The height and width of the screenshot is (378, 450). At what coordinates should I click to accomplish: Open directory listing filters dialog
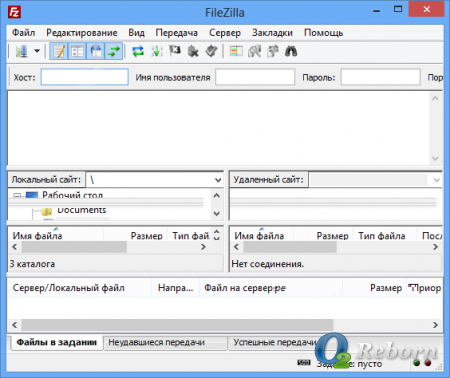tap(236, 51)
